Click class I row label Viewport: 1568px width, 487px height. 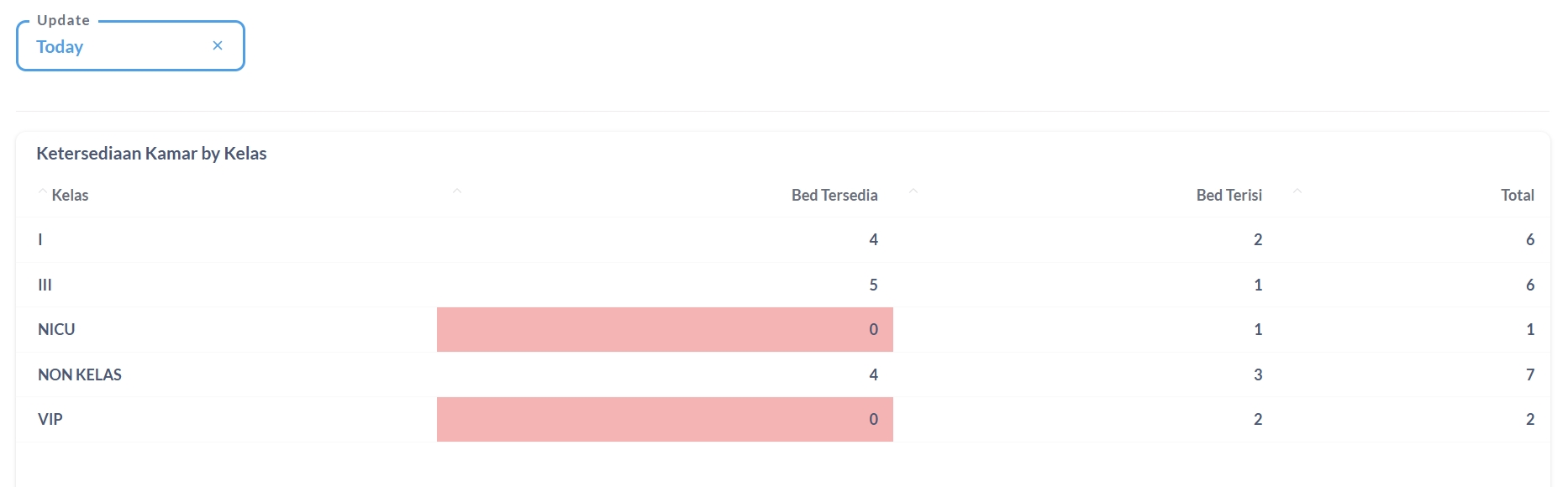(x=40, y=239)
